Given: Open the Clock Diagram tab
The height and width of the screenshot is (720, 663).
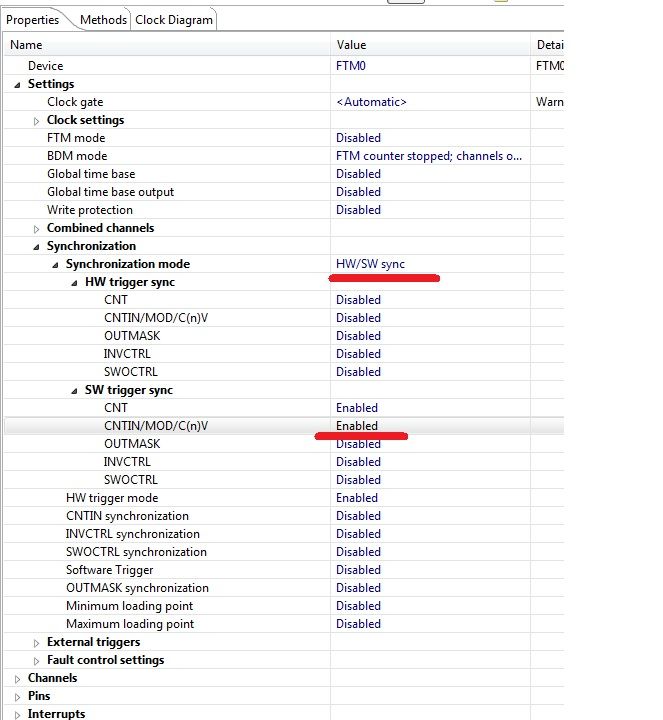Looking at the screenshot, I should click(x=174, y=20).
